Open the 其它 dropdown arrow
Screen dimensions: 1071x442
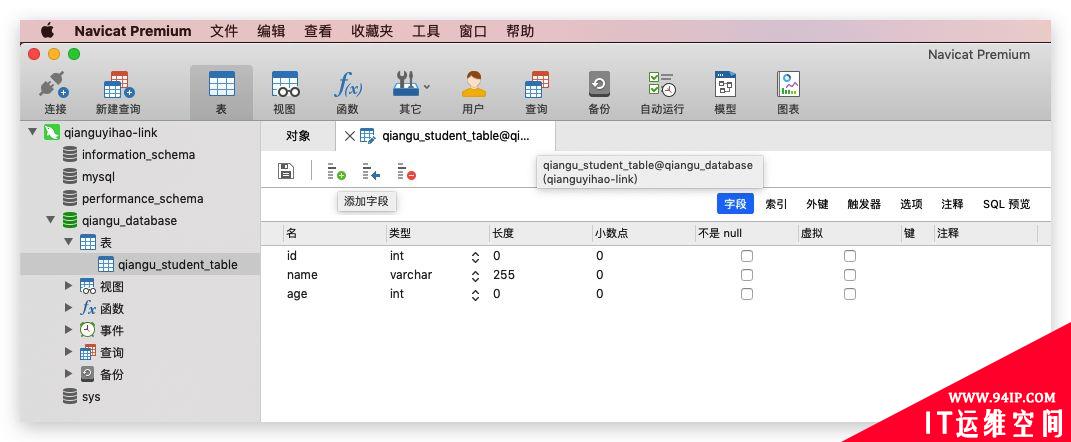pyautogui.click(x=428, y=87)
